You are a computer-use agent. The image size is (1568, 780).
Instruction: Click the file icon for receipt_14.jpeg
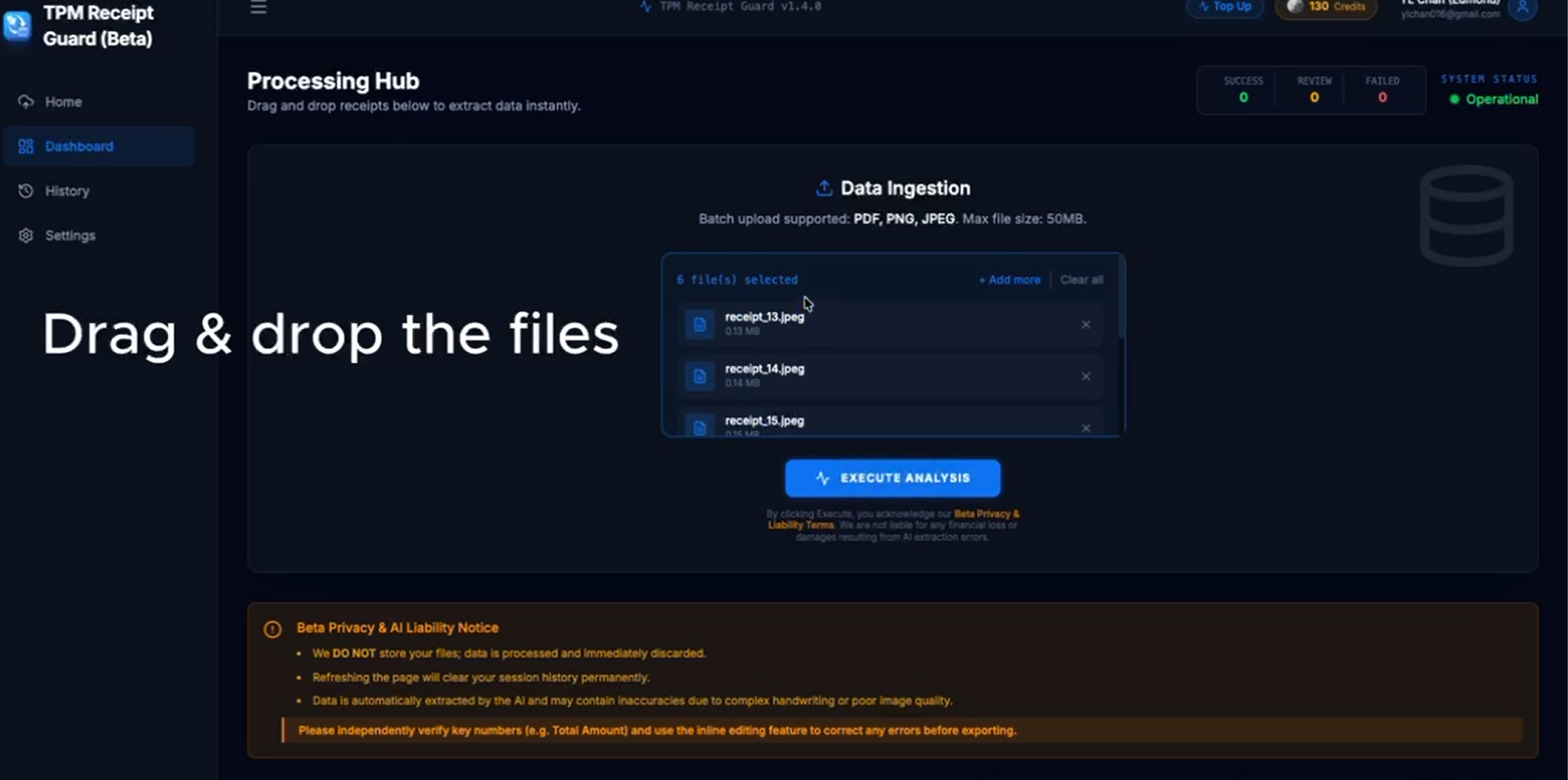(699, 376)
